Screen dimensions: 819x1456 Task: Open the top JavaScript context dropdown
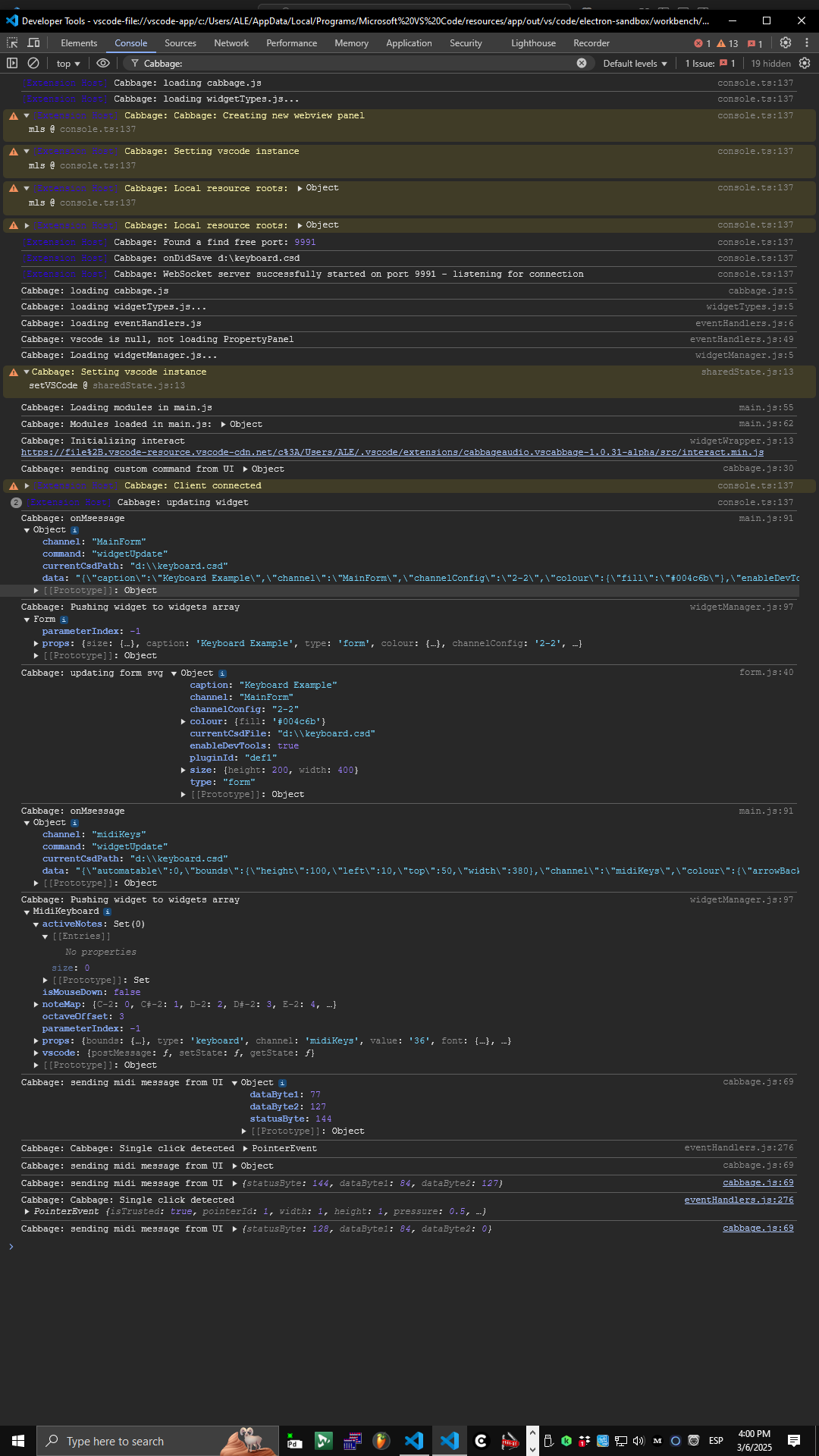point(68,64)
